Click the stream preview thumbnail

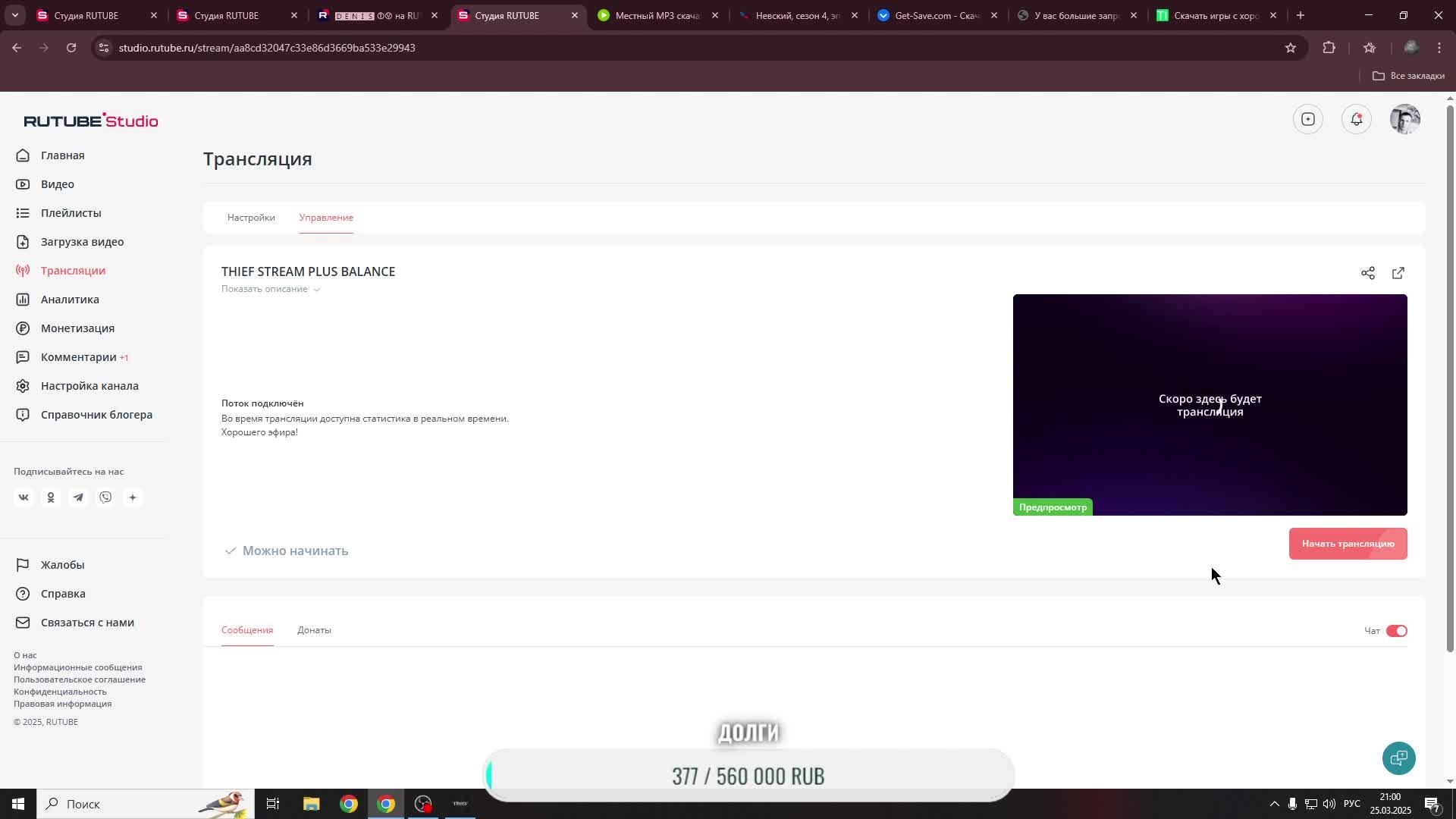(1210, 405)
